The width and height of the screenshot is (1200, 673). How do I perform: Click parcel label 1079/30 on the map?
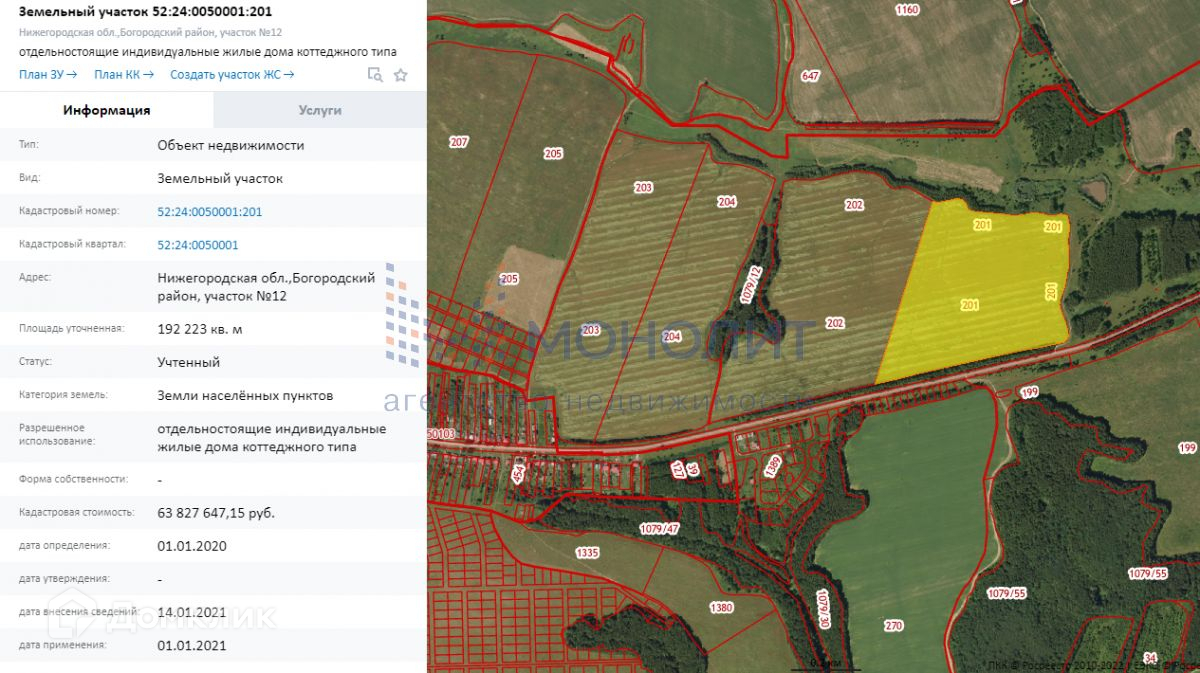823,608
